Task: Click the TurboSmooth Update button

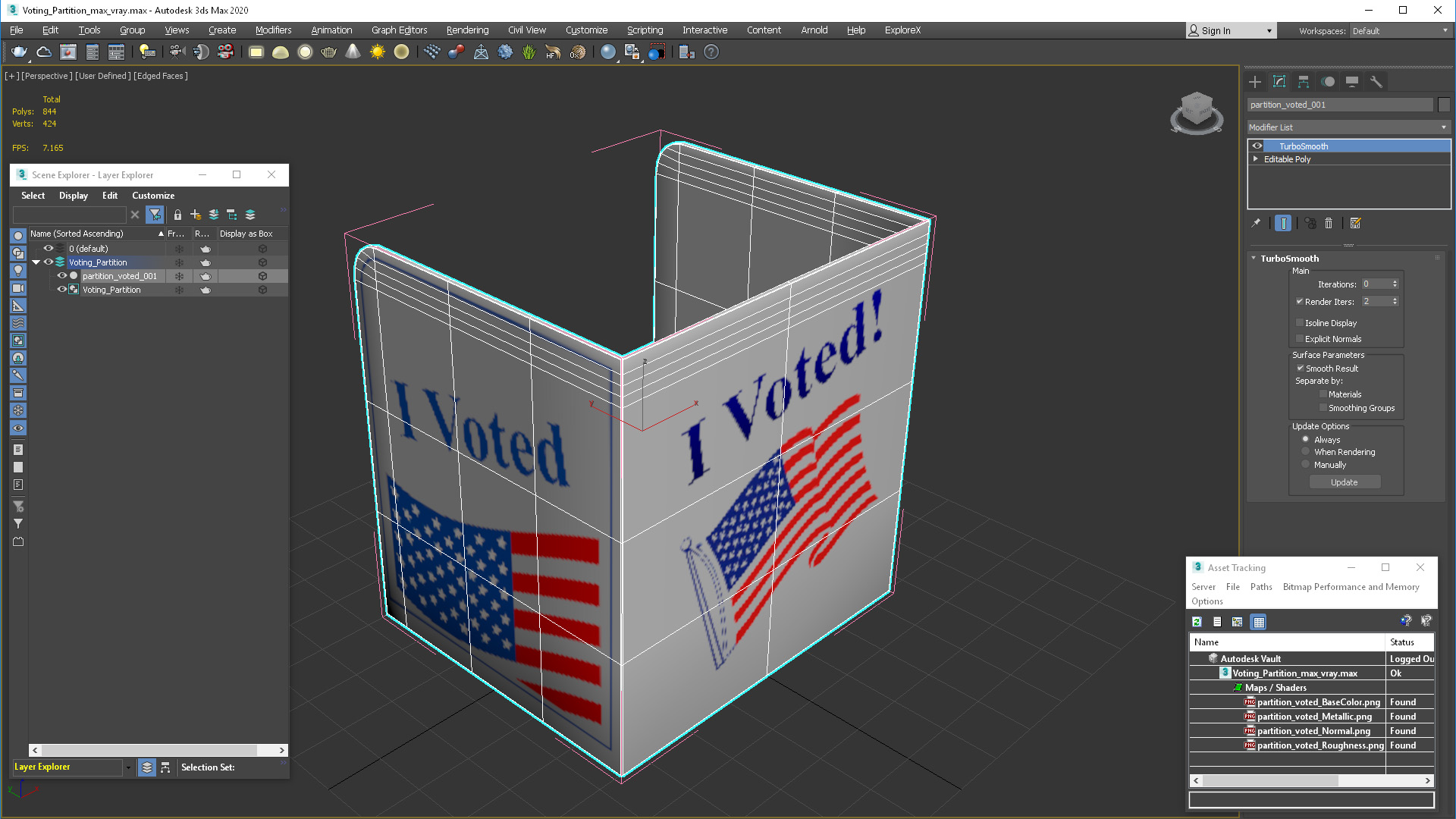Action: pyautogui.click(x=1345, y=482)
